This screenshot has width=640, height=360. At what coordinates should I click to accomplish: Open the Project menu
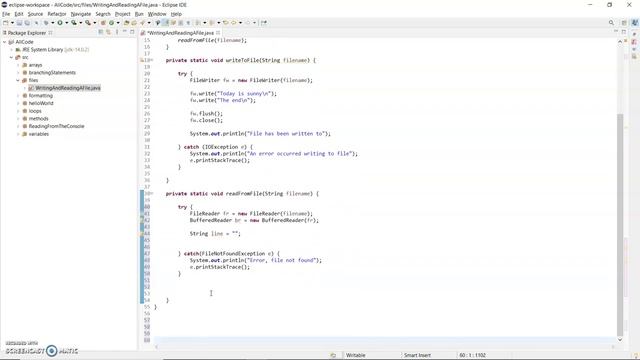122,14
